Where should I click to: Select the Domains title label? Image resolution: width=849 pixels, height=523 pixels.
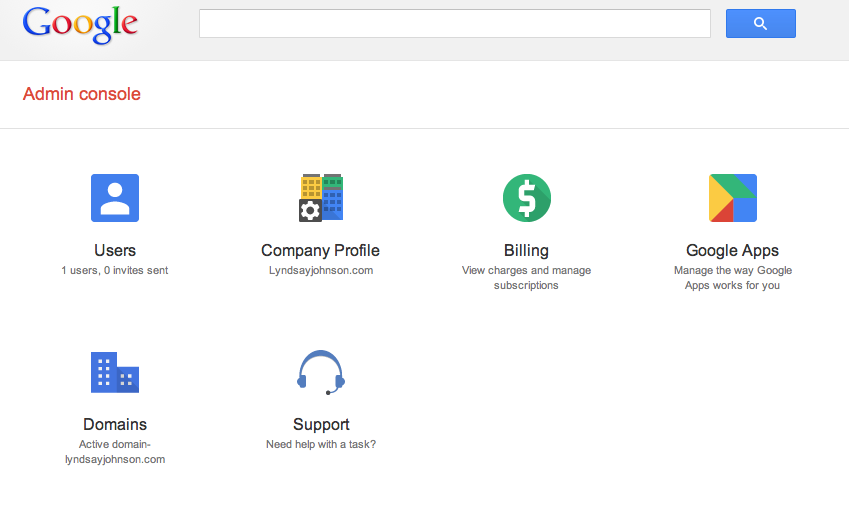[115, 424]
